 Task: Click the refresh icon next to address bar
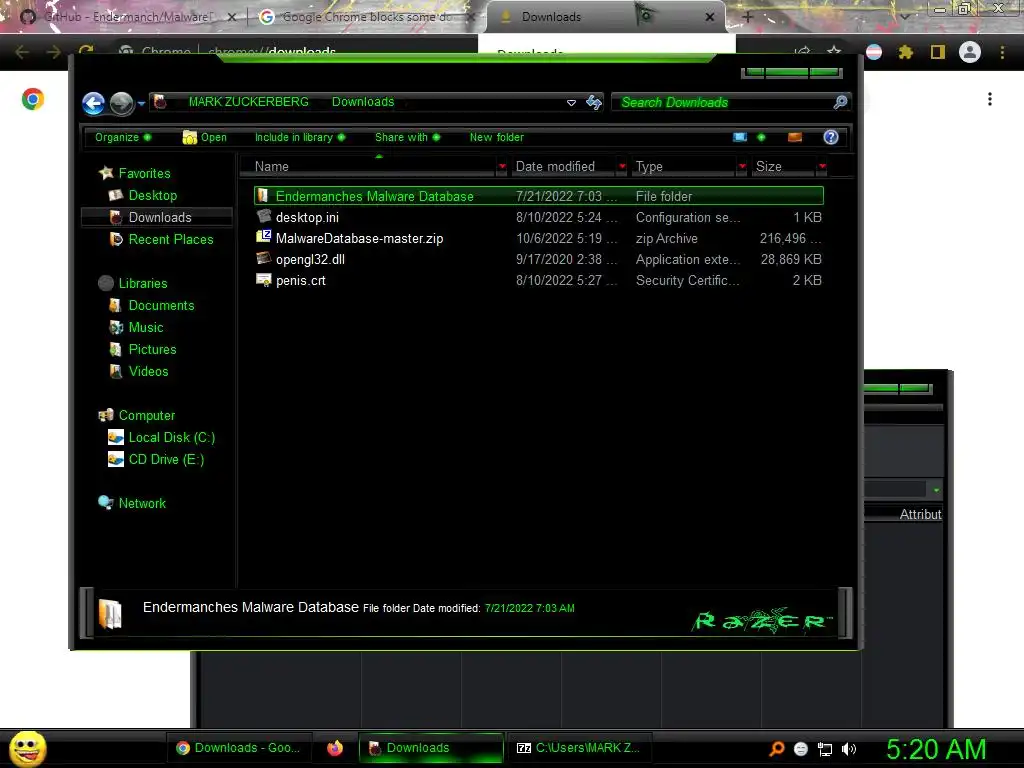[594, 102]
